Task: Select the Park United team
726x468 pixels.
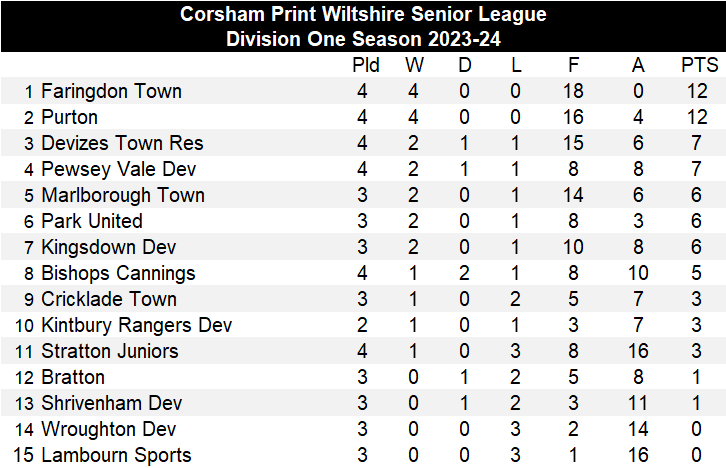Action: click(x=92, y=221)
